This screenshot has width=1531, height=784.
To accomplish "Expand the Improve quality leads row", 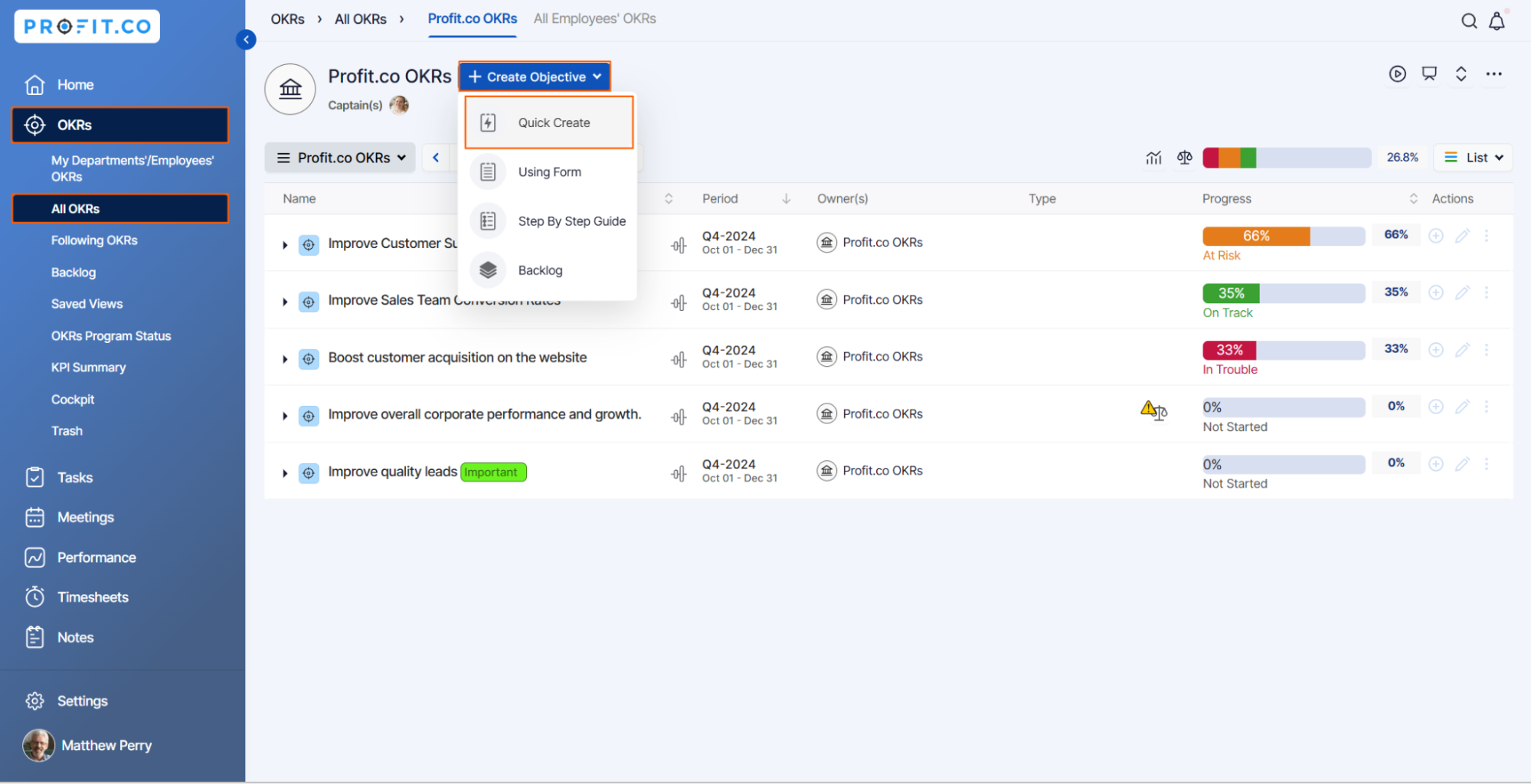I will tap(285, 473).
